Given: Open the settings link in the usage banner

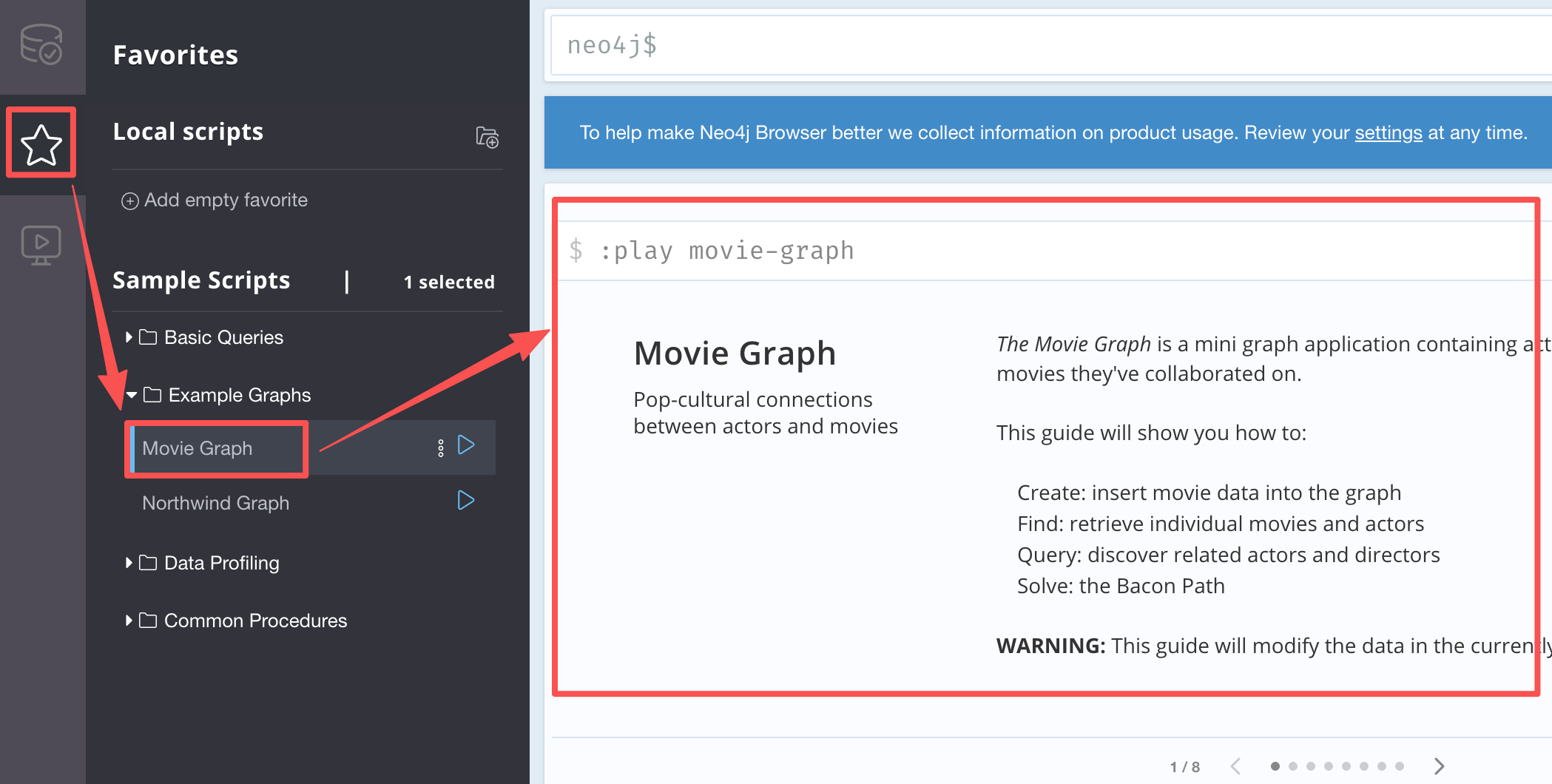Looking at the screenshot, I should (1389, 133).
